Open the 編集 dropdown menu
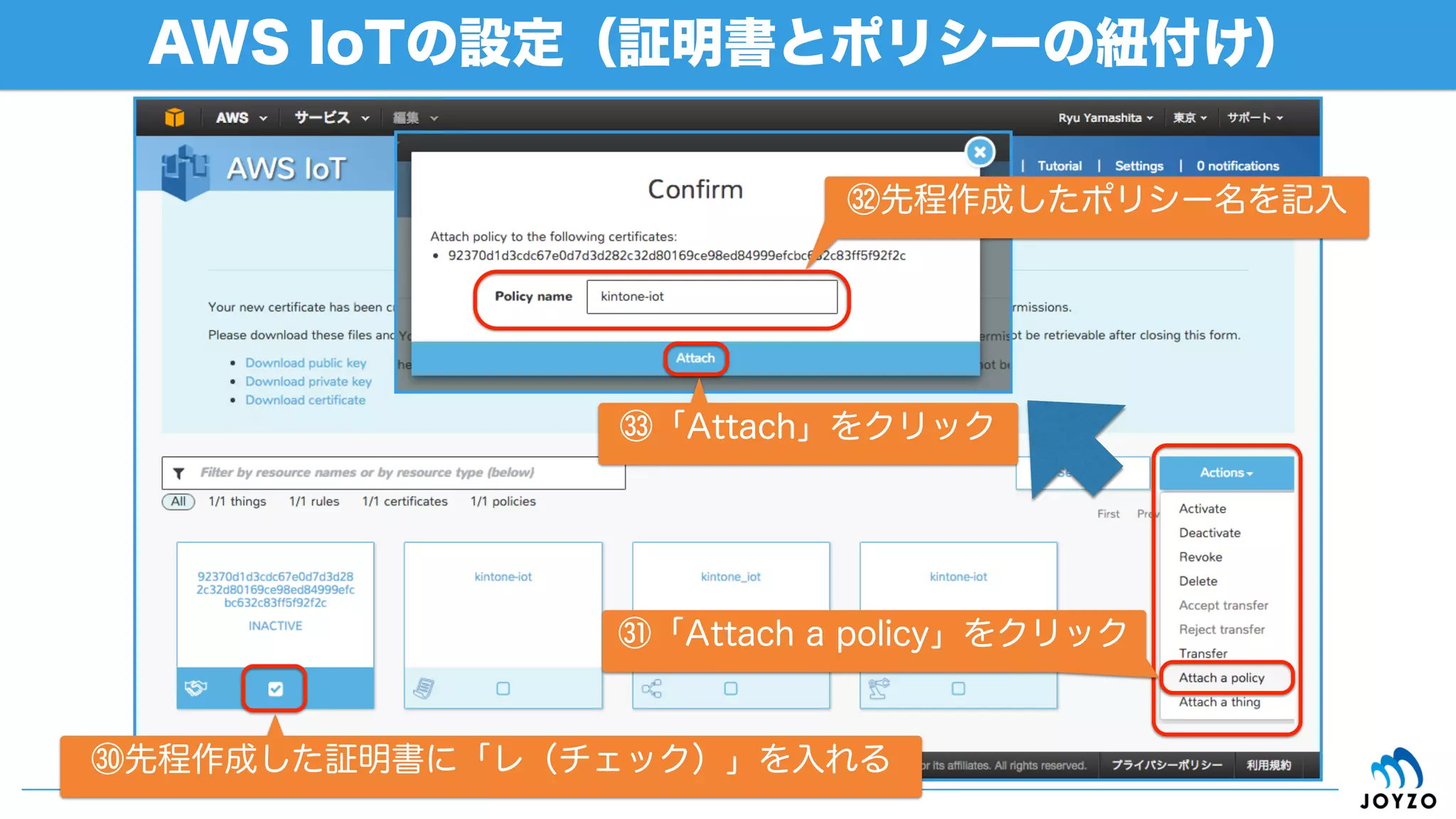The image size is (1456, 819). 415,118
